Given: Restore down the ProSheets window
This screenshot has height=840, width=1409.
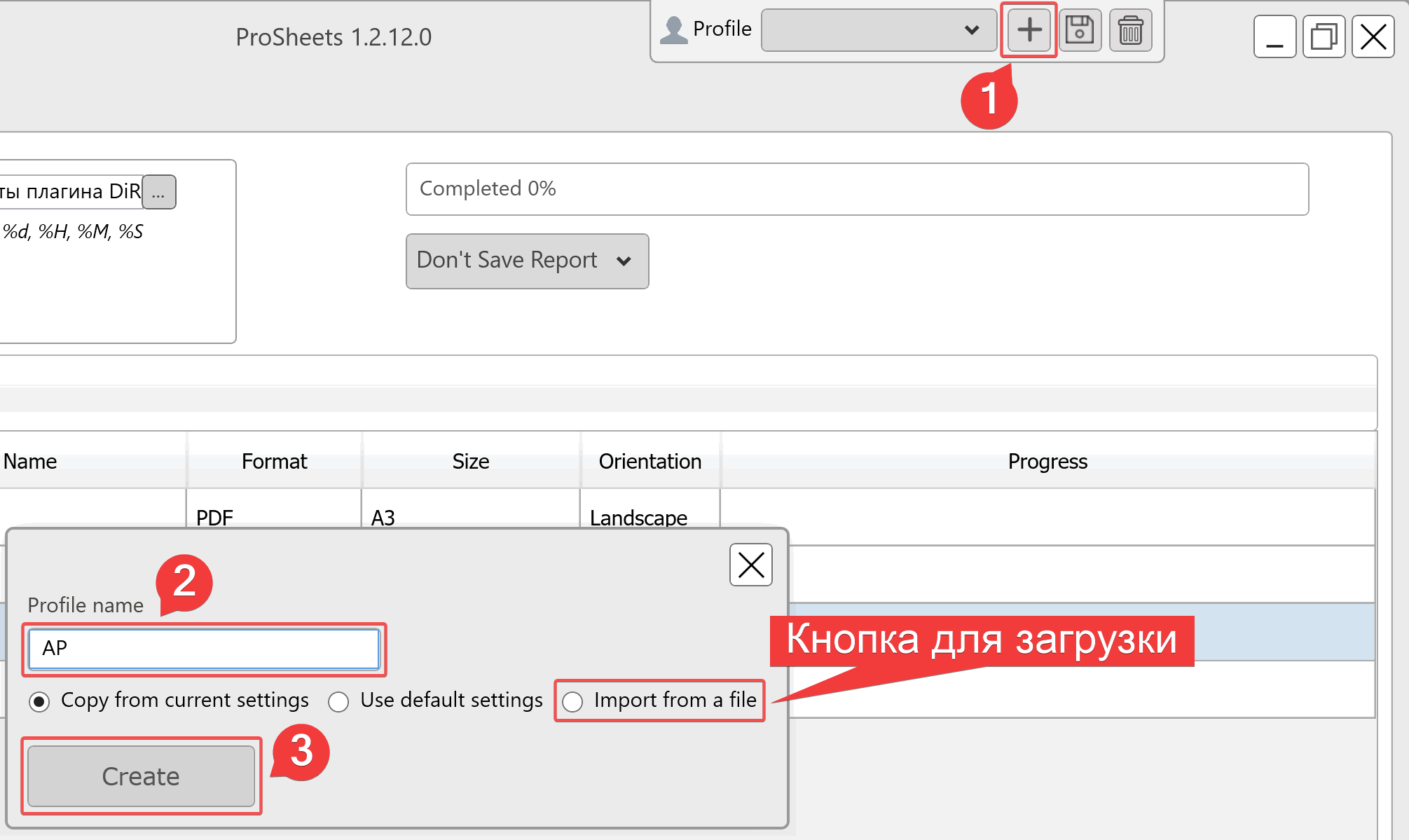Looking at the screenshot, I should coord(1324,36).
